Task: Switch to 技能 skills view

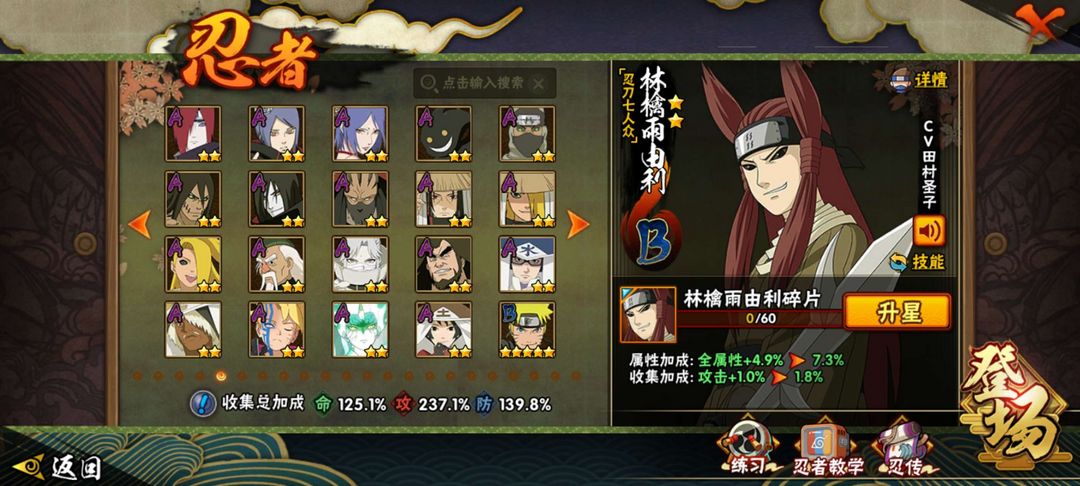Action: 917,262
